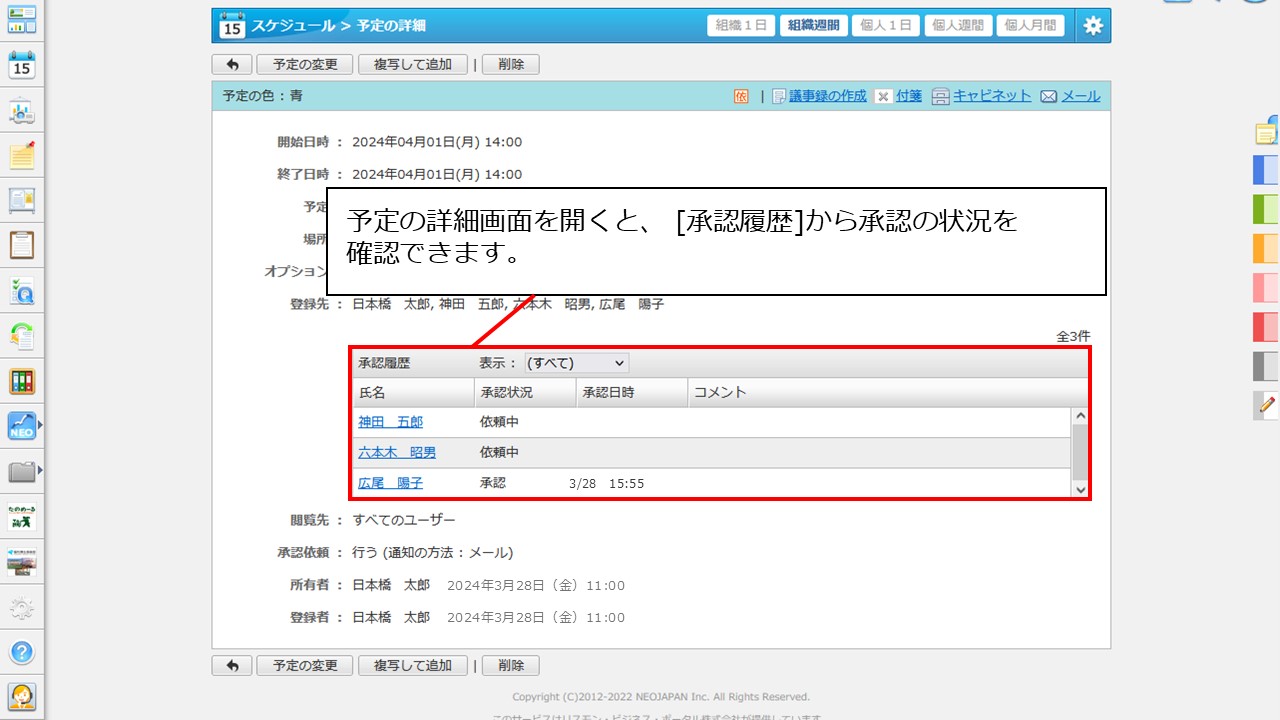Open the three-binders icon in the sidebar
The width and height of the screenshot is (1280, 720).
click(x=22, y=381)
